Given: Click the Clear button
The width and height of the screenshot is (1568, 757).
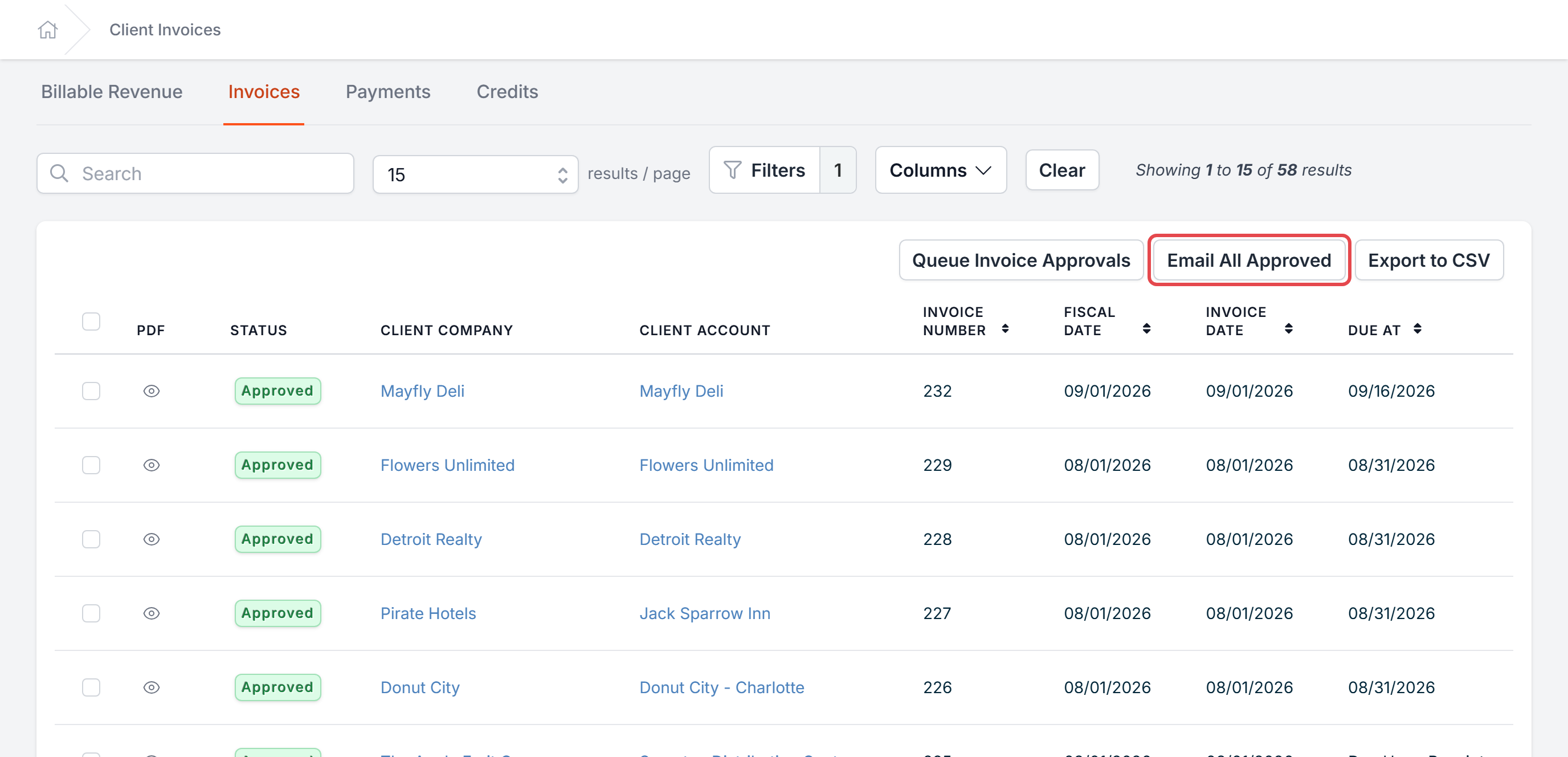Looking at the screenshot, I should [x=1061, y=170].
